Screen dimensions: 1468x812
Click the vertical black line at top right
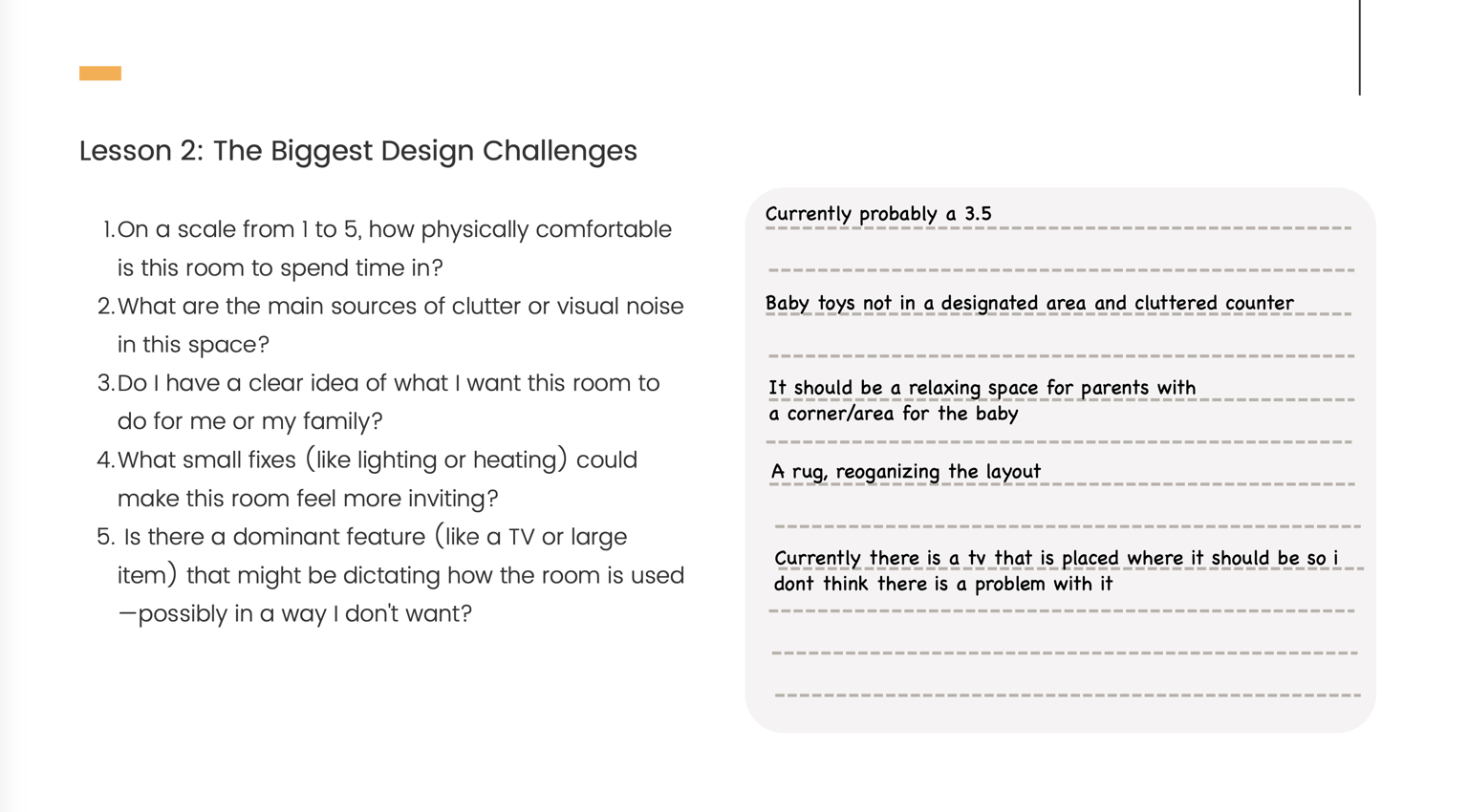(1359, 48)
